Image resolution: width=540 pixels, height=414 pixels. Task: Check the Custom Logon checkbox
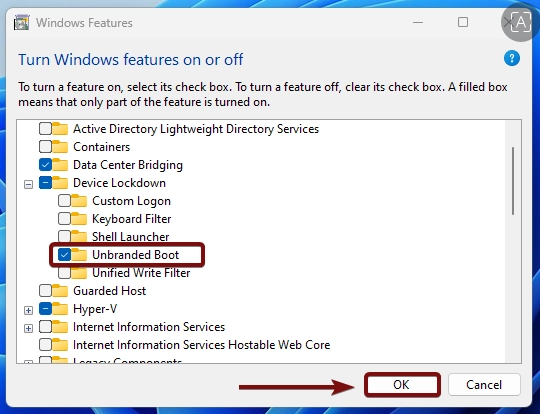click(x=64, y=200)
